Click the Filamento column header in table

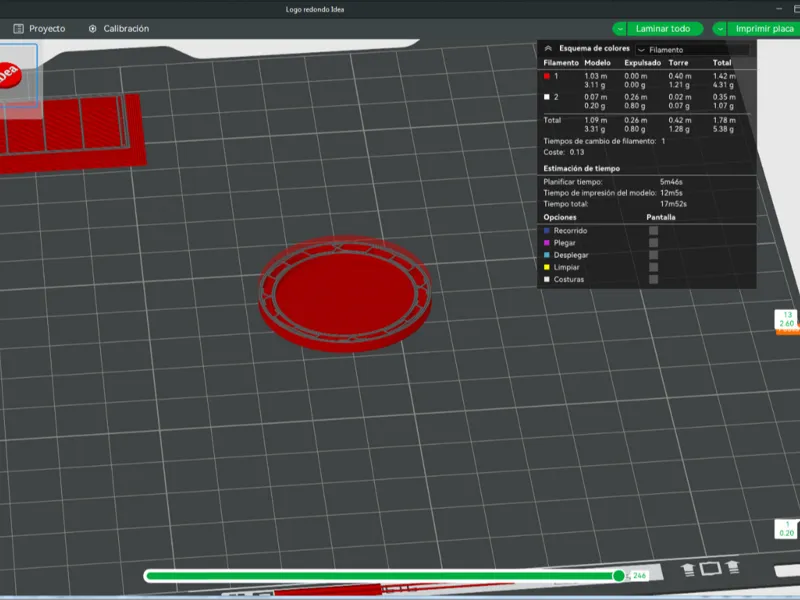coord(561,63)
